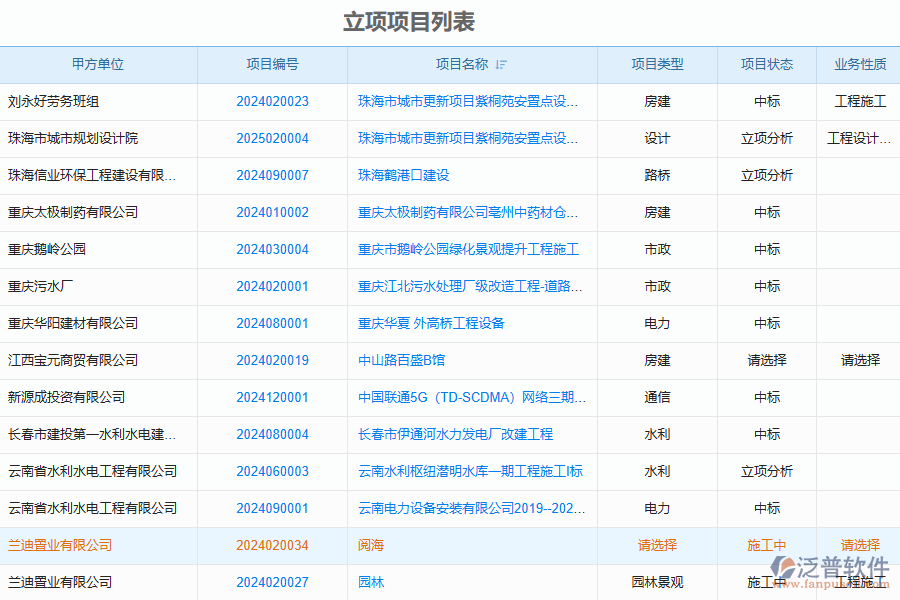The image size is (900, 600).
Task: Open project number link 2025020004
Action: click(x=272, y=139)
